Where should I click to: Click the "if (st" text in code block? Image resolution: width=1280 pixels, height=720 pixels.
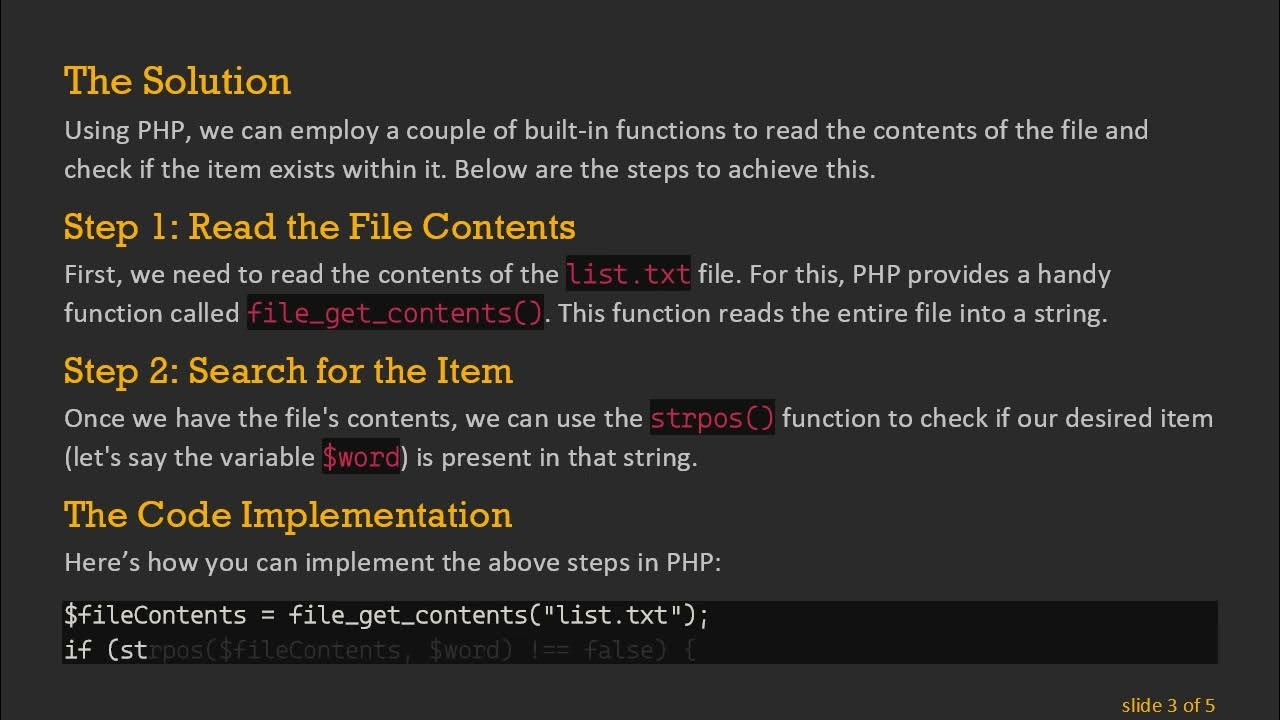[x=105, y=651]
